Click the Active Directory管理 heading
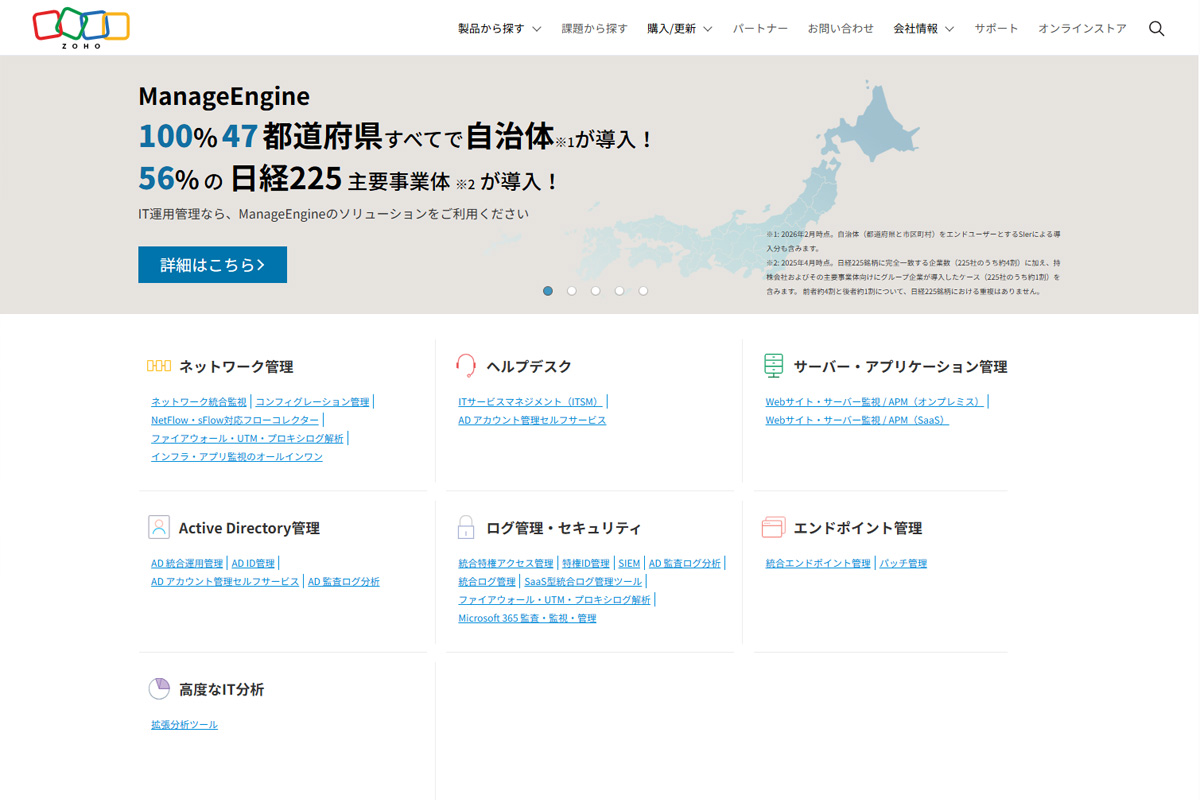The width and height of the screenshot is (1200, 800). (x=249, y=528)
